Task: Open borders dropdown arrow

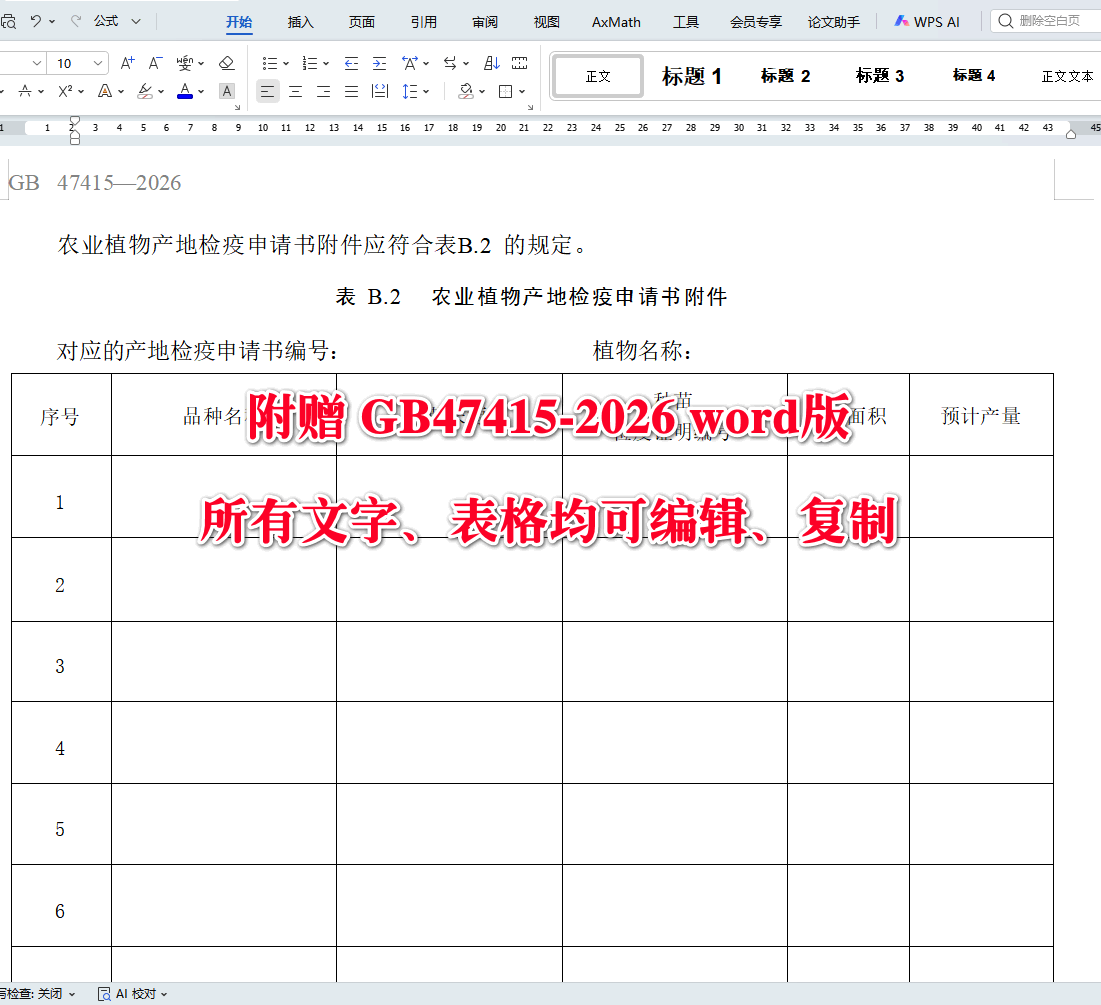Action: [x=522, y=92]
